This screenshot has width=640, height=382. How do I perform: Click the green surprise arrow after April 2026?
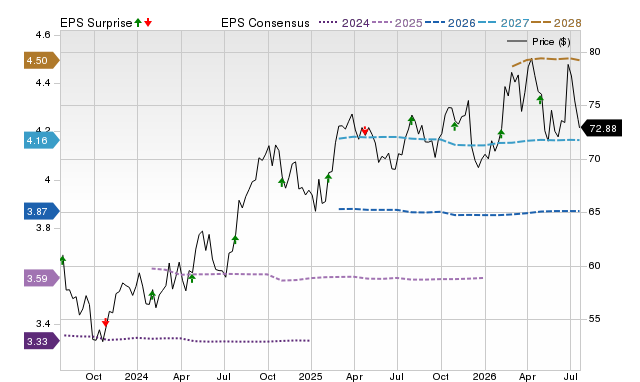[540, 99]
